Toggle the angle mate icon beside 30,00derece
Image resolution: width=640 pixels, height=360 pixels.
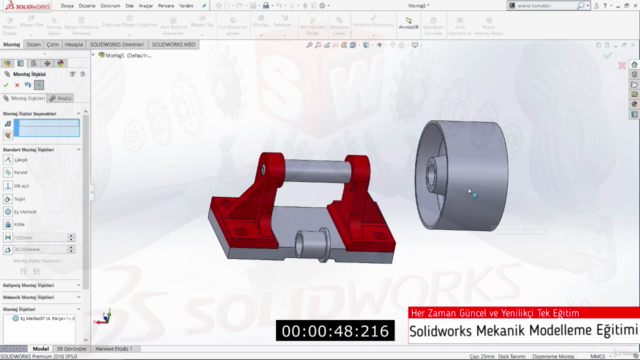click(8, 249)
